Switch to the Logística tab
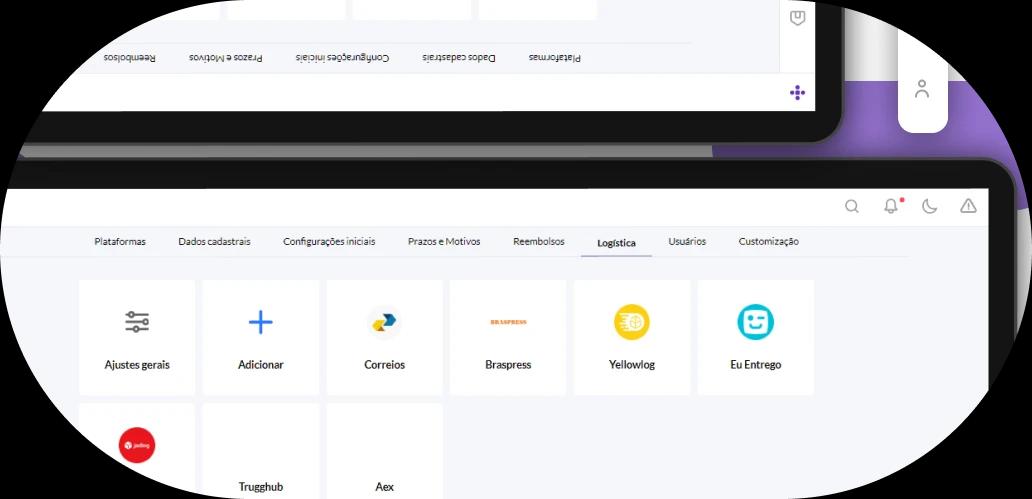This screenshot has width=1032, height=499. coord(616,243)
